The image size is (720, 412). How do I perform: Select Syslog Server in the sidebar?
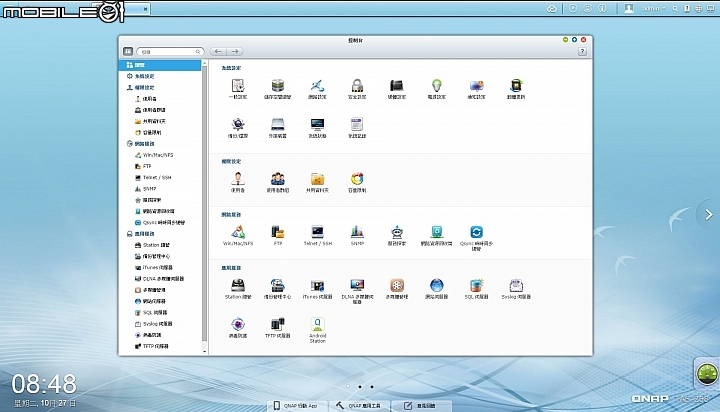click(x=153, y=324)
